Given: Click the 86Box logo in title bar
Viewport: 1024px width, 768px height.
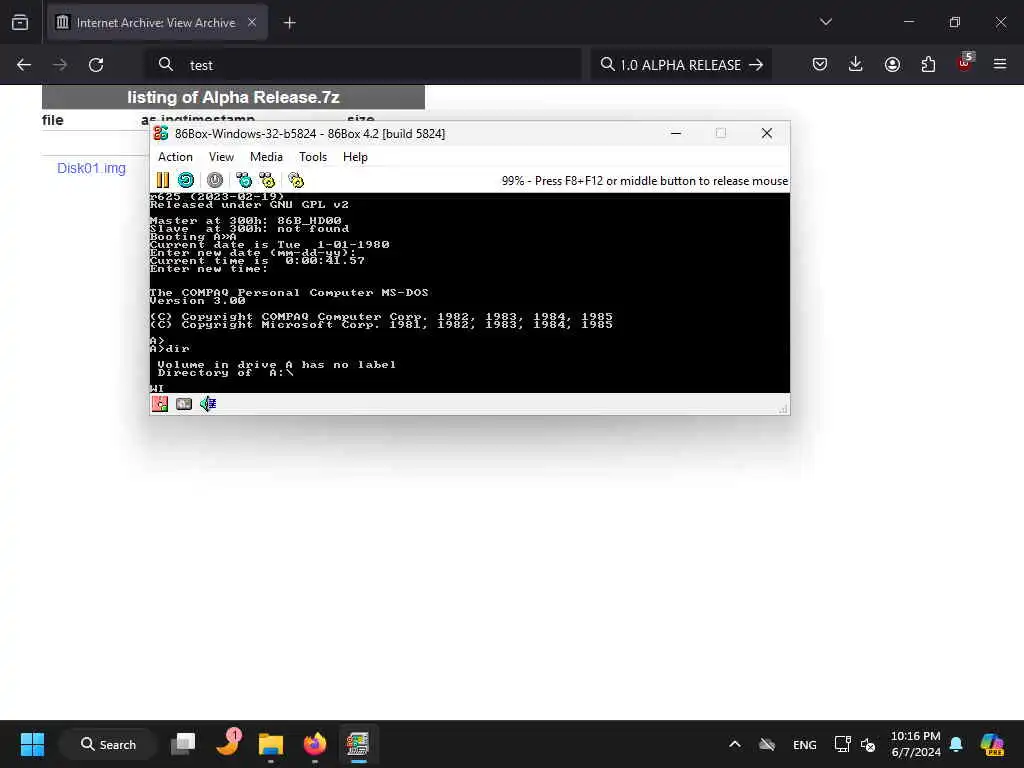Looking at the screenshot, I should coord(161,133).
